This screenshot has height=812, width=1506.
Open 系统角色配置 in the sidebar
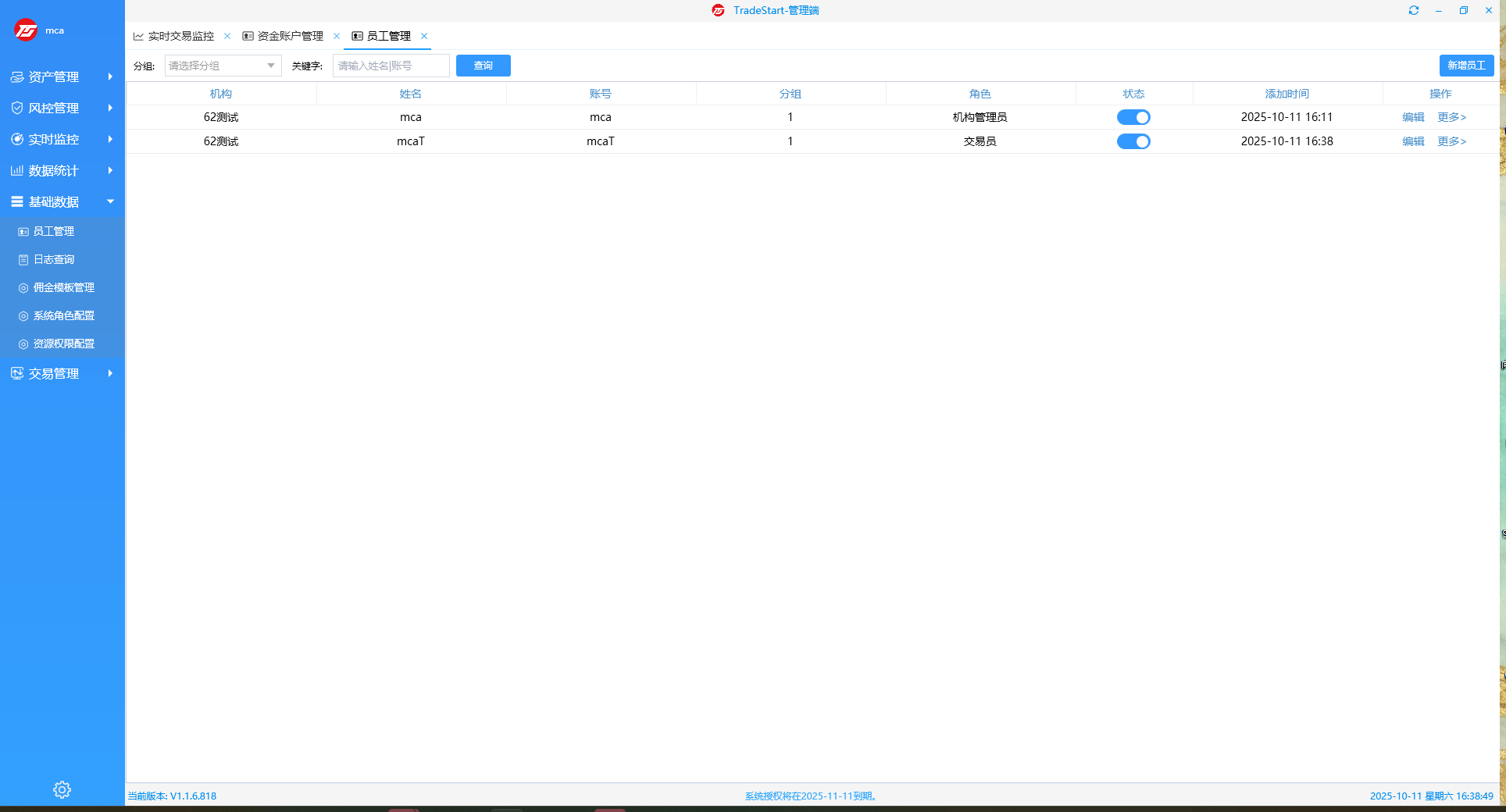click(63, 315)
